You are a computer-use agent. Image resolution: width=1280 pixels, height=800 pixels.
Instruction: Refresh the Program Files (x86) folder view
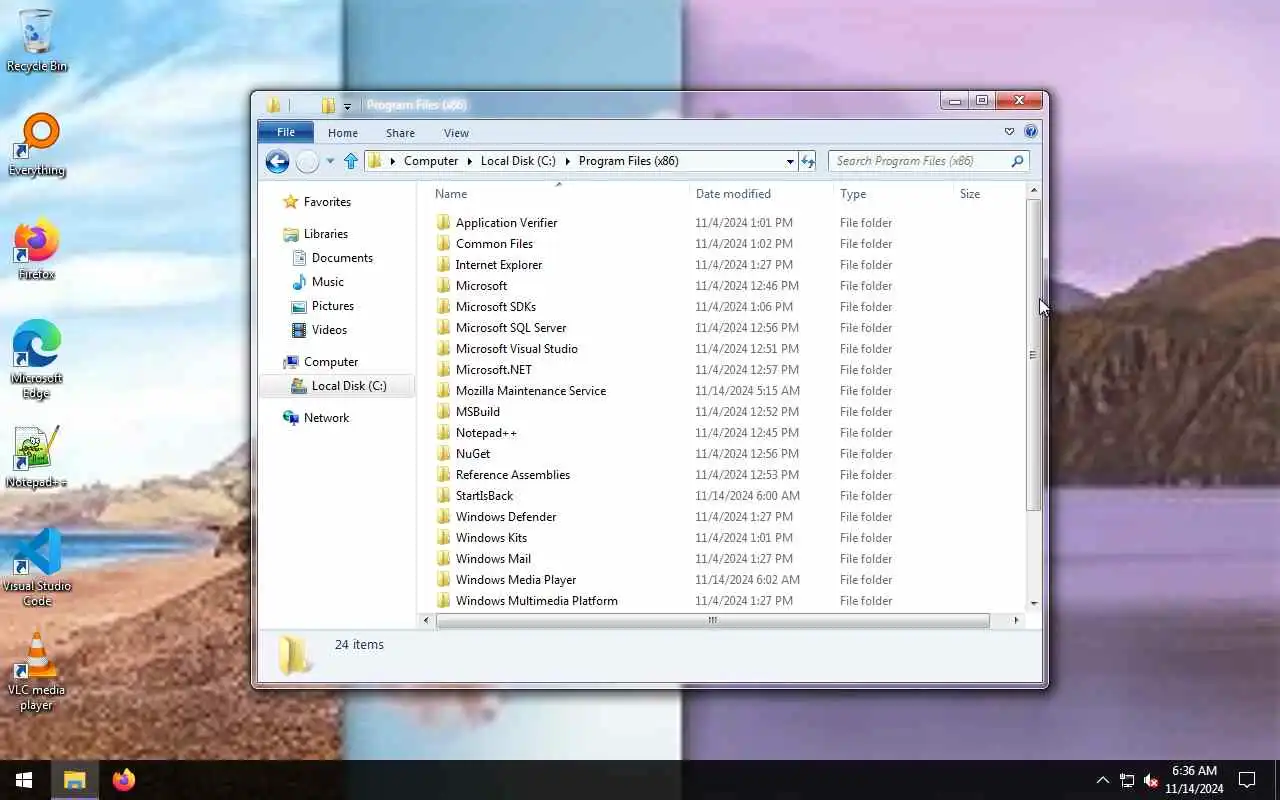pyautogui.click(x=808, y=161)
